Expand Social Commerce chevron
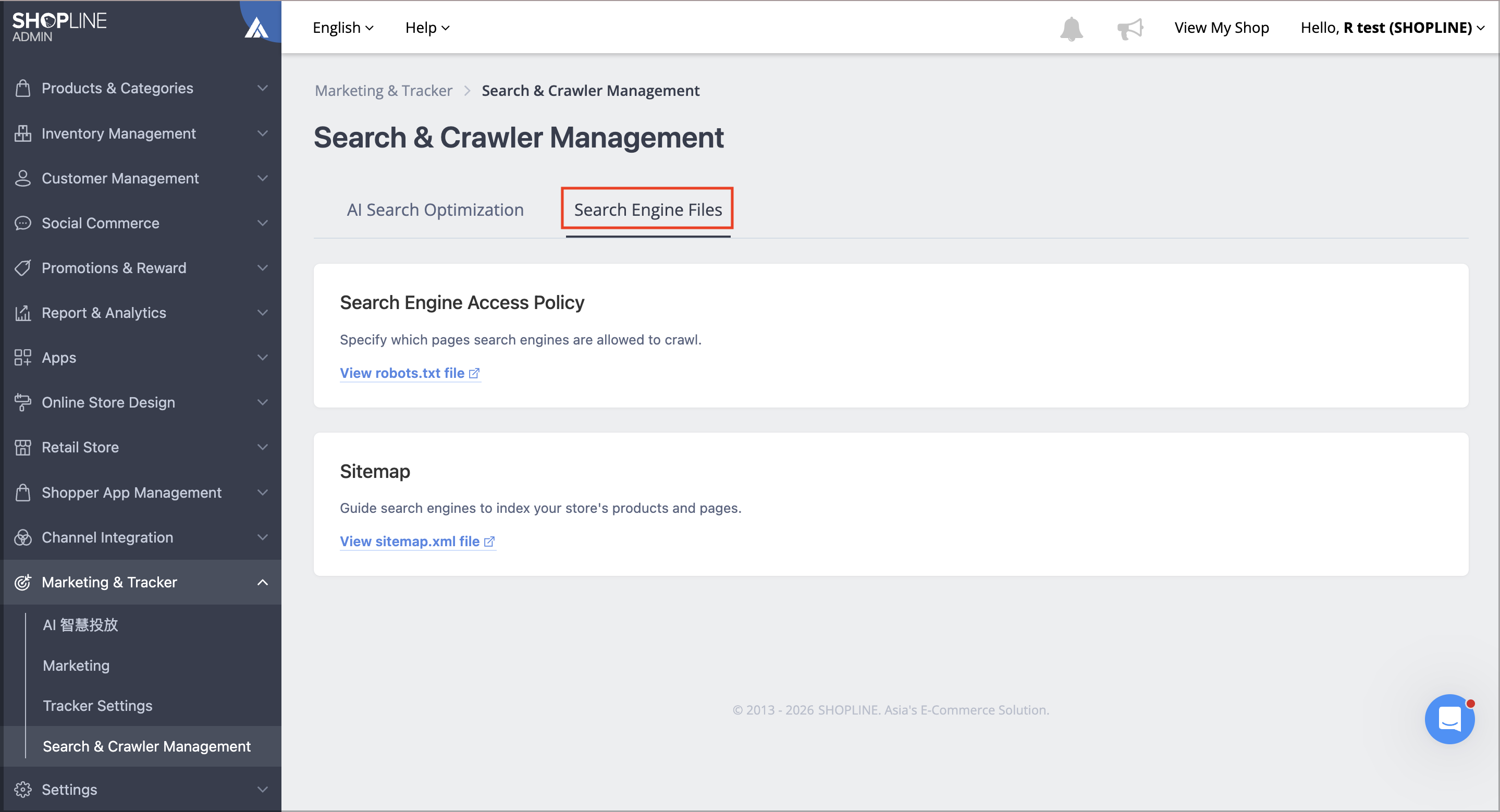Viewport: 1500px width, 812px height. pyautogui.click(x=263, y=223)
